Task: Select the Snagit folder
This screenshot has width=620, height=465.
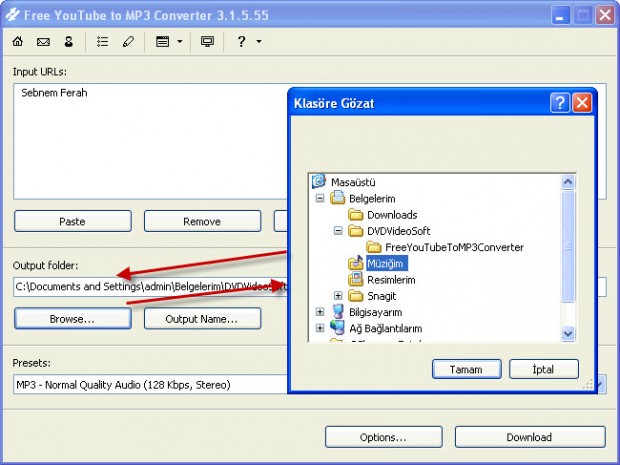Action: (x=382, y=296)
